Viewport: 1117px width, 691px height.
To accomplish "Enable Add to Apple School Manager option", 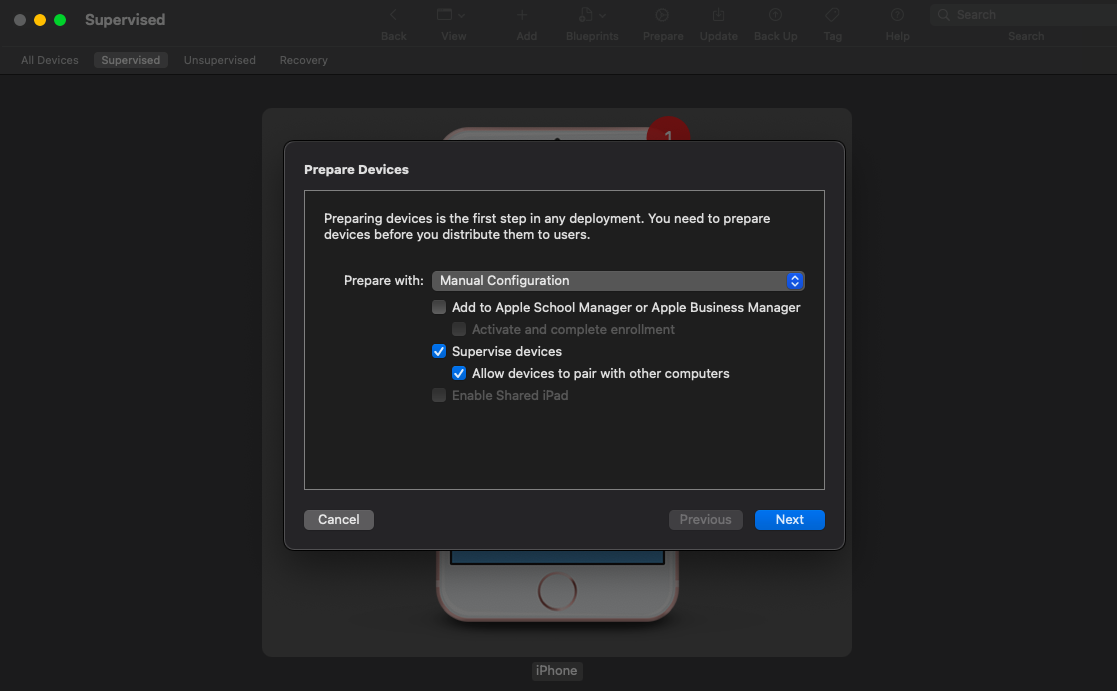I will (439, 307).
